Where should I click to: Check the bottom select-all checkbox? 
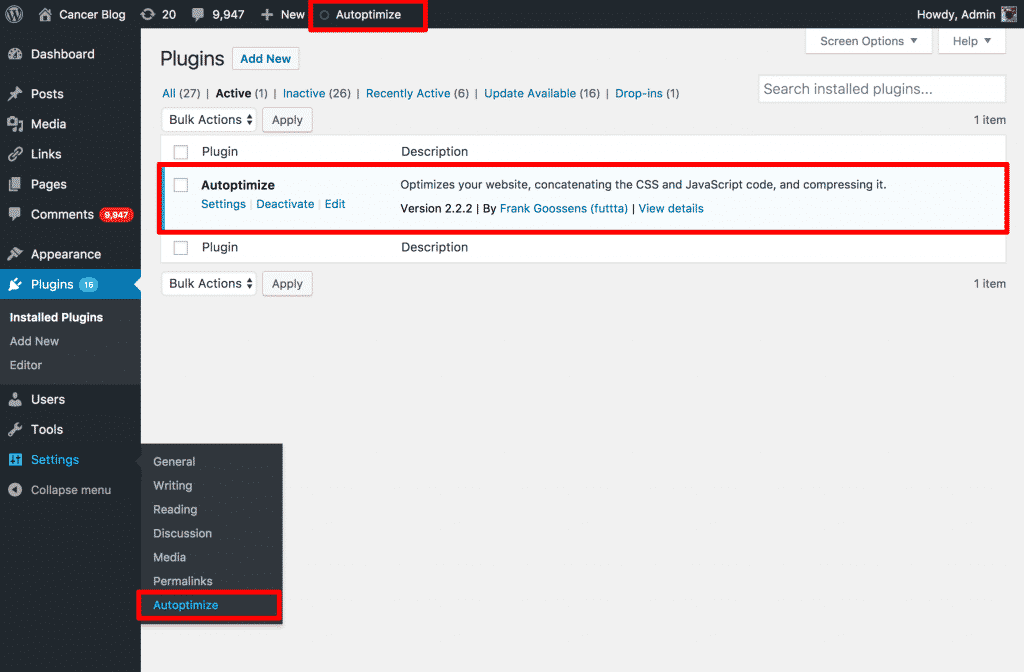[180, 247]
